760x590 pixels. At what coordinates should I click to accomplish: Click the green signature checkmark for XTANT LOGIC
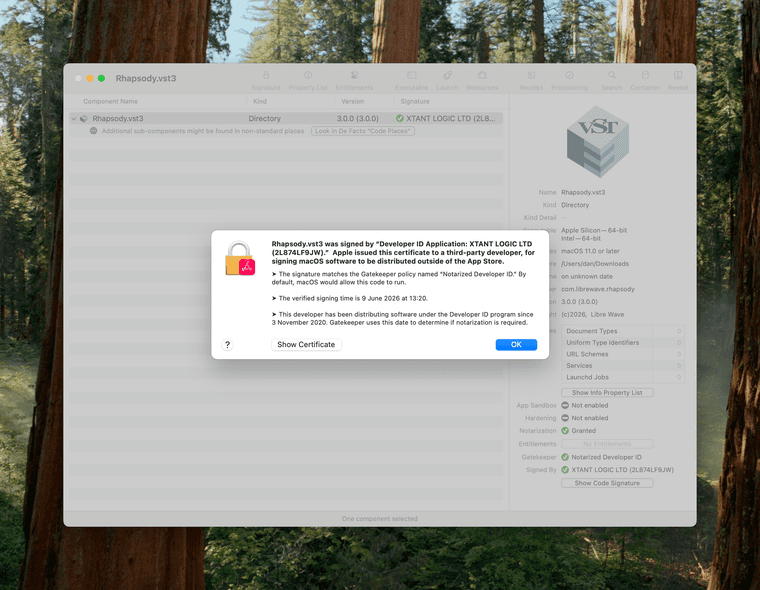pyautogui.click(x=400, y=118)
